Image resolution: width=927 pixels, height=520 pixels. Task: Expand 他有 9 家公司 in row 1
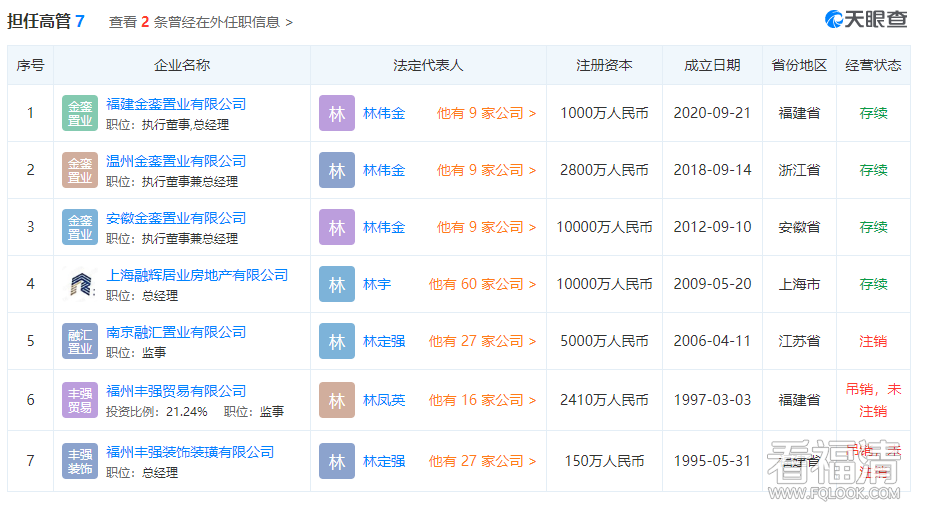click(x=486, y=113)
